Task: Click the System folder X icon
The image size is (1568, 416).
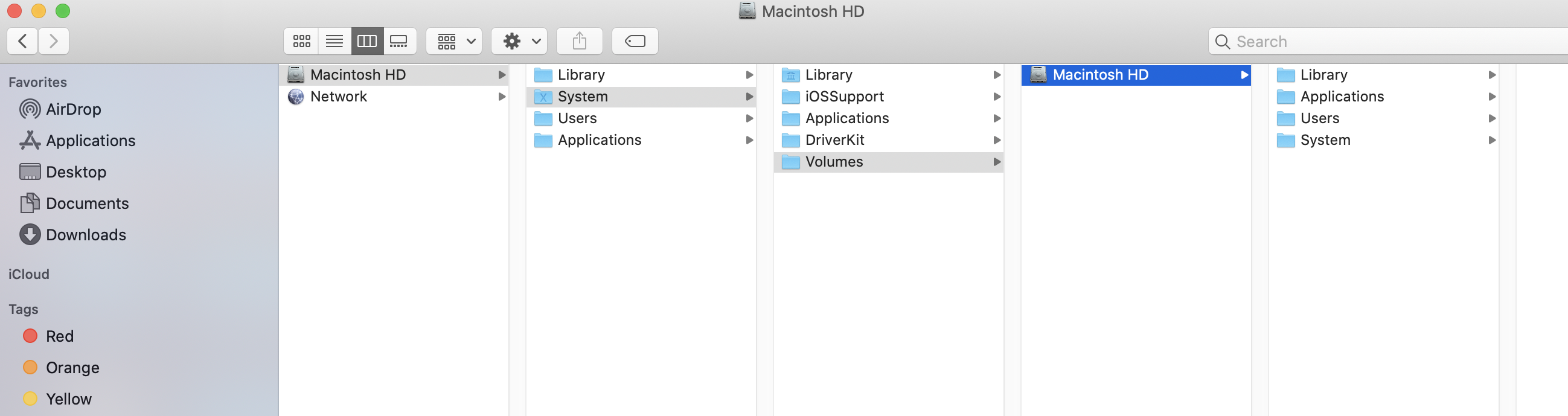Action: 543,97
